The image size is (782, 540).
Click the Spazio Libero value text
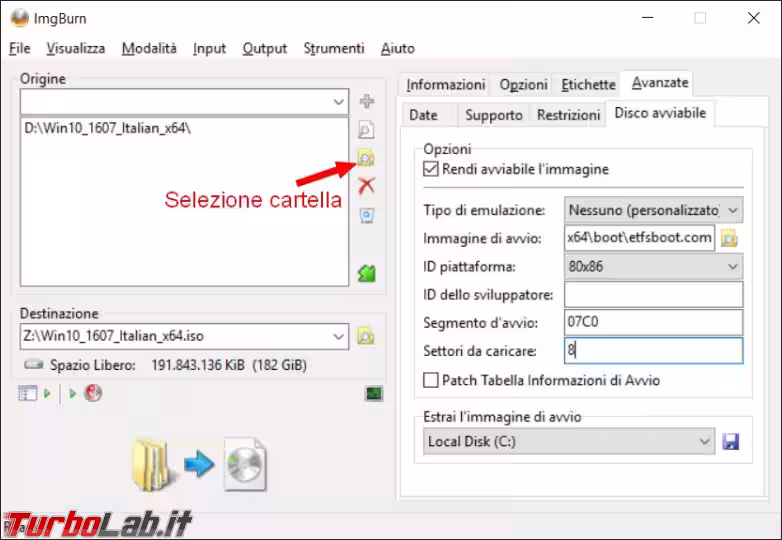228,365
